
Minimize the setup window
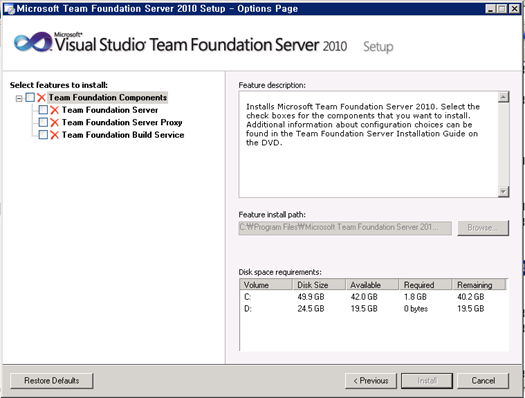click(491, 9)
